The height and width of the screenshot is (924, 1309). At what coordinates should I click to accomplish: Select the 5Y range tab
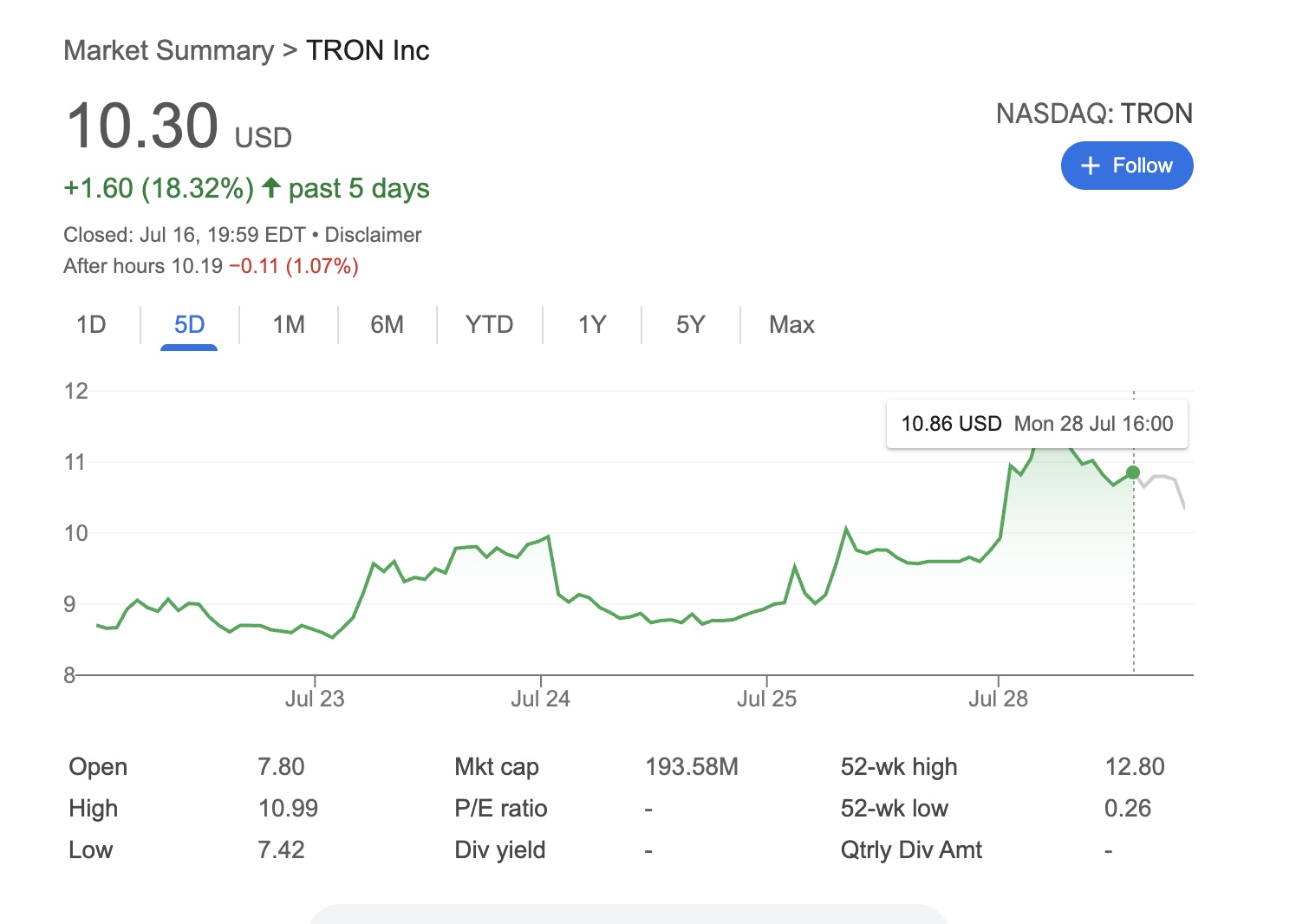[690, 324]
